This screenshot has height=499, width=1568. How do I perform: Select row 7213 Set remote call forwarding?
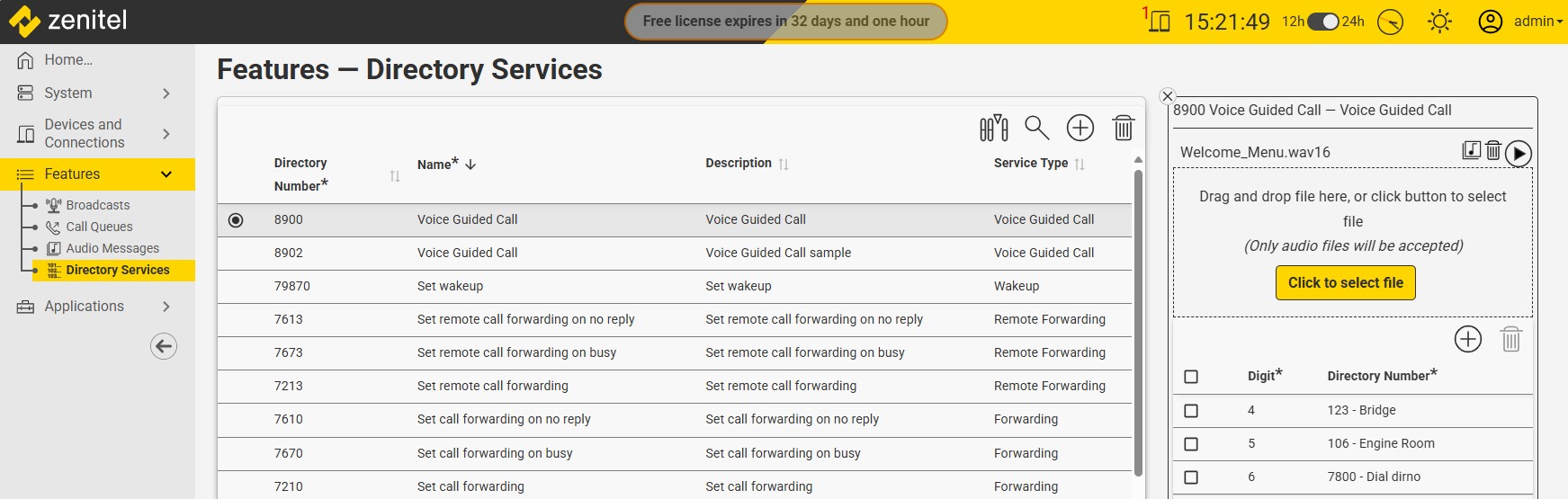click(675, 387)
